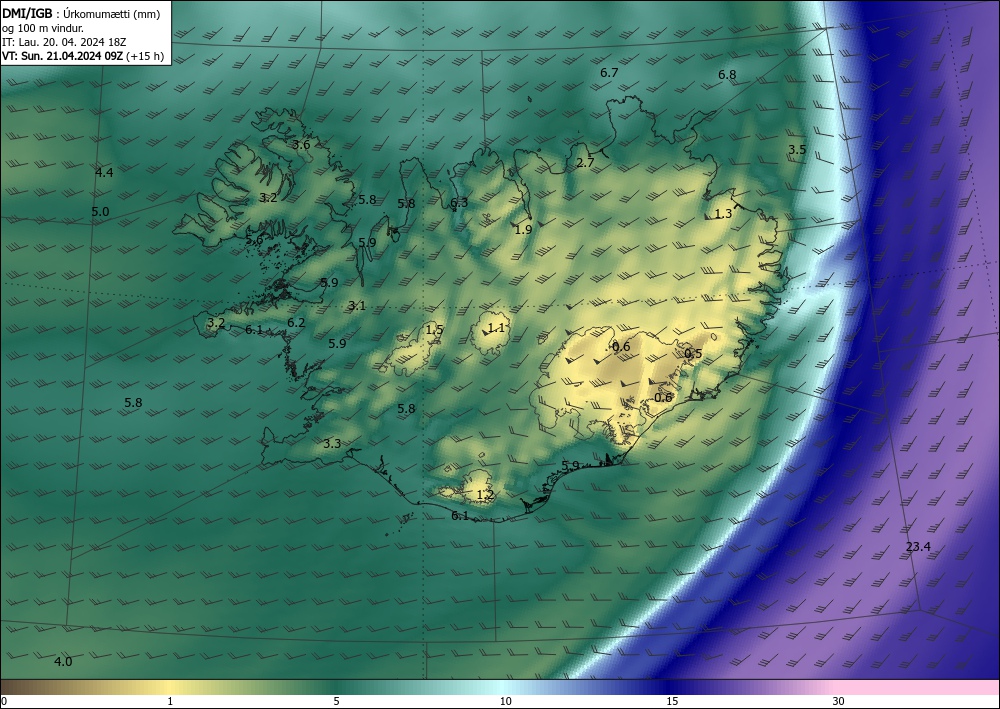Screen dimensions: 1000x709
Task: Click the 3.5 value label
Action: click(797, 150)
